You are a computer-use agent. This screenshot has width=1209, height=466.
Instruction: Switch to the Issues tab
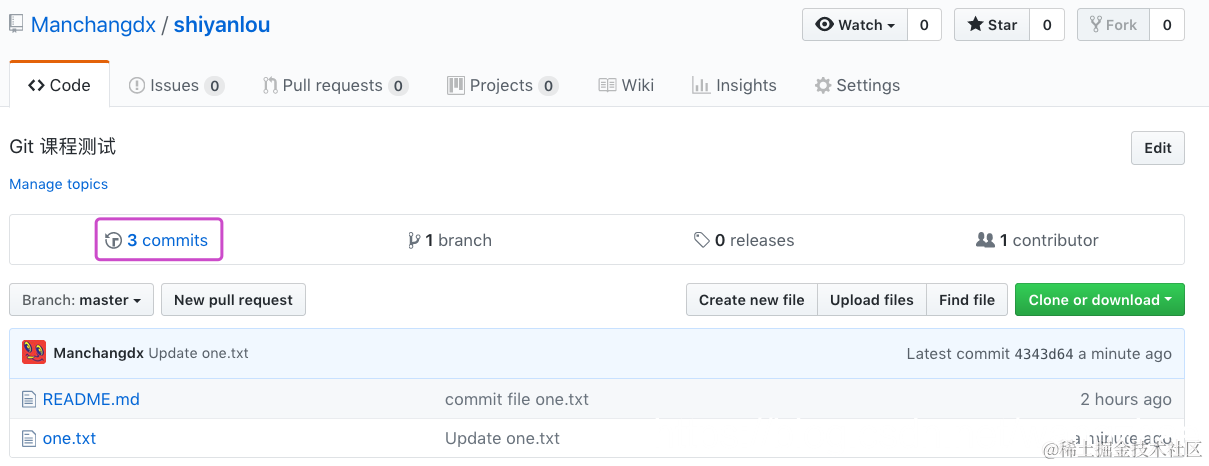[175, 86]
